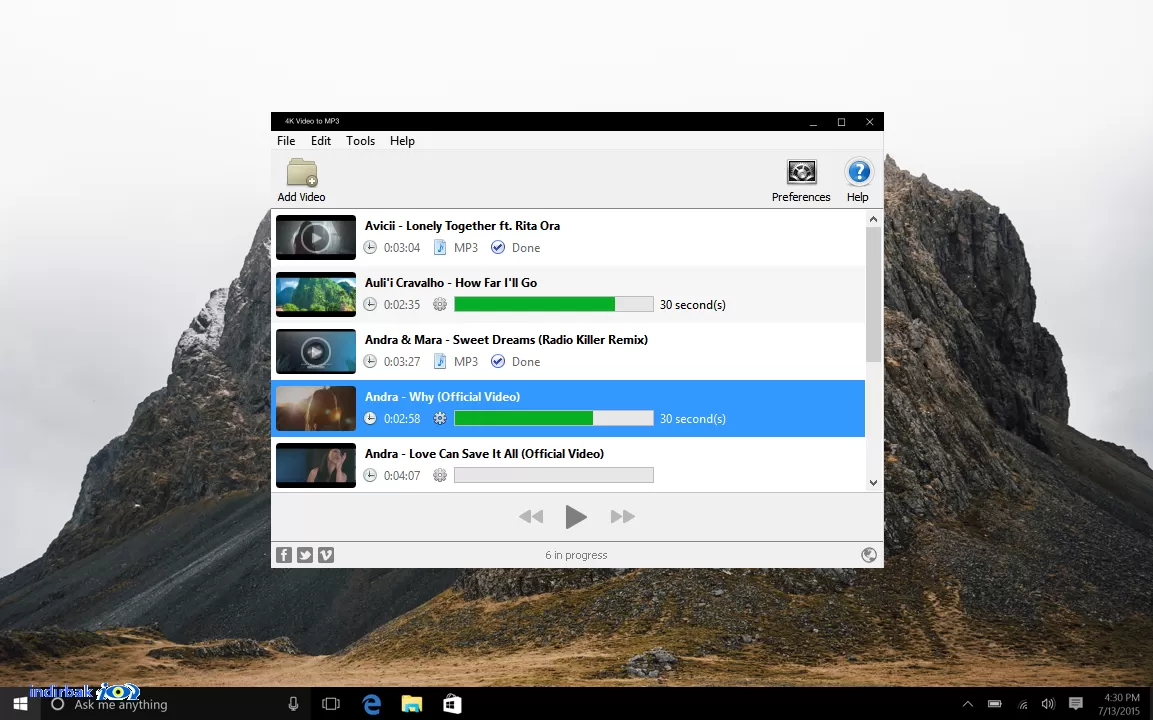Screen dimensions: 1153x720
Task: Open the Edit menu
Action: pyautogui.click(x=321, y=140)
